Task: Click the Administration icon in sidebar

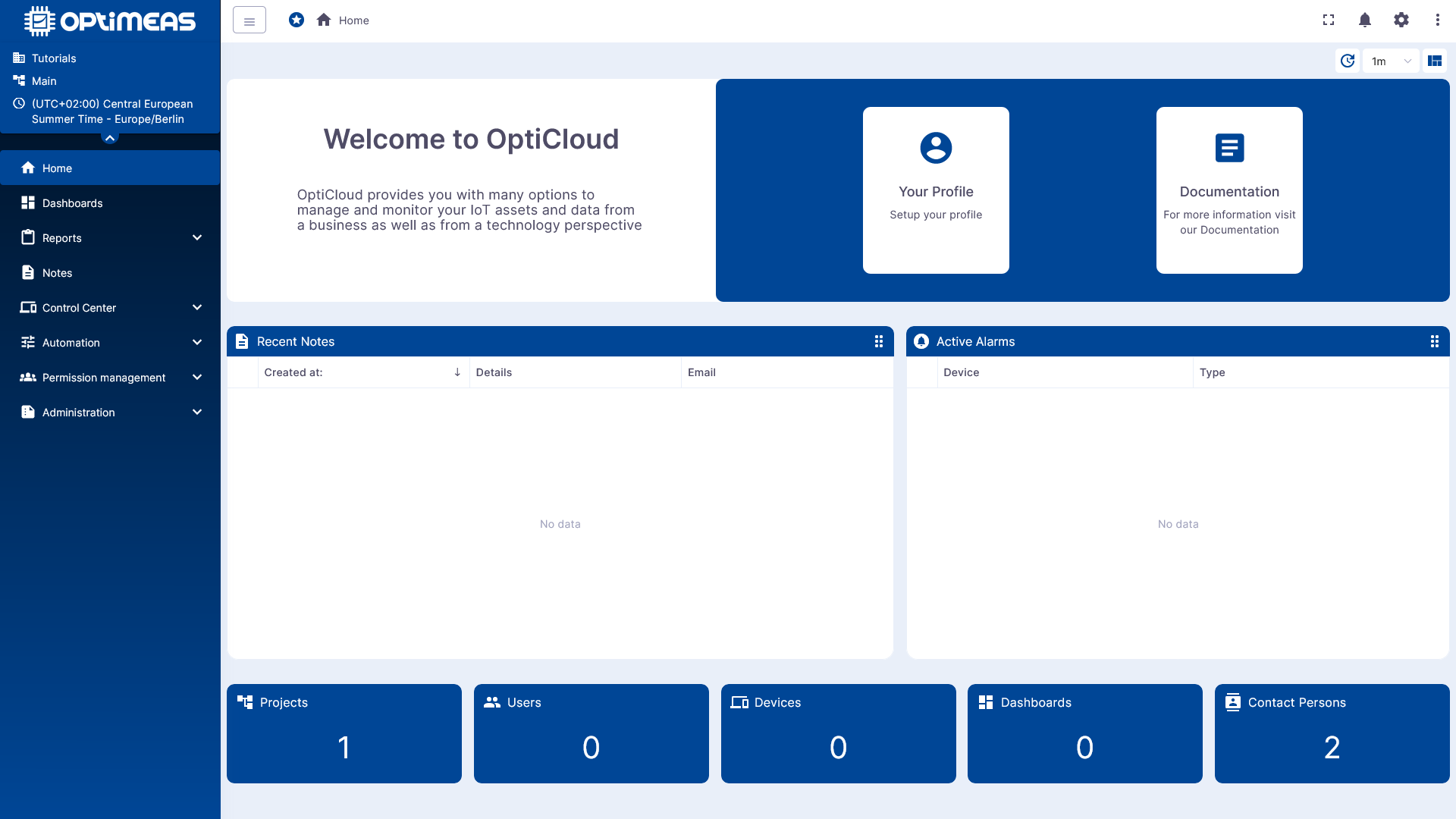Action: (x=28, y=412)
